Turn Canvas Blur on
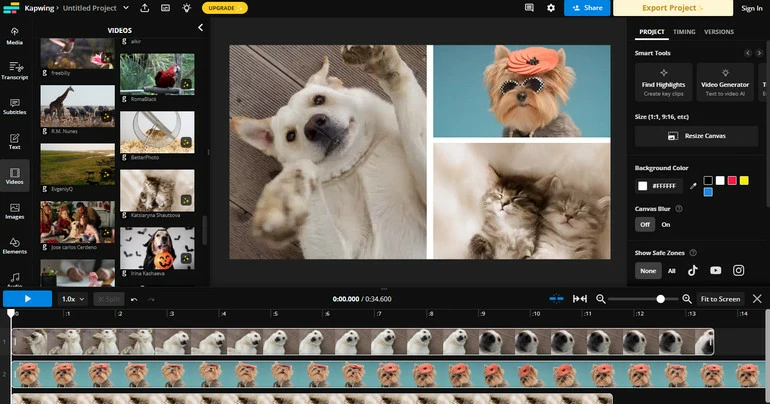 coord(665,225)
